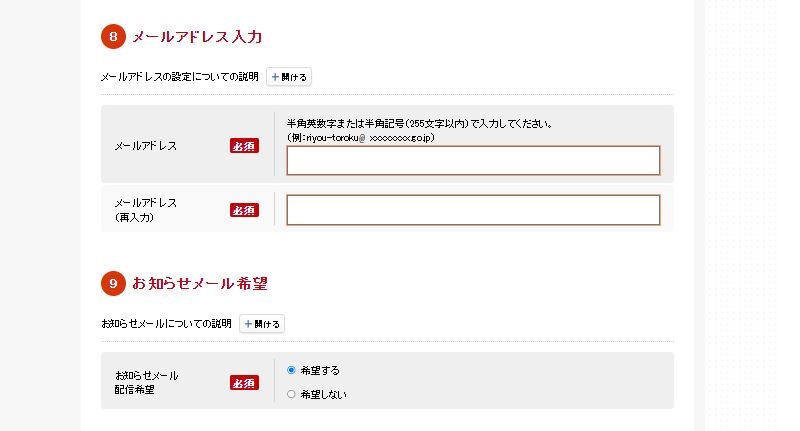The height and width of the screenshot is (431, 800).
Task: Click the red number 8 section badge
Action: click(x=113, y=37)
